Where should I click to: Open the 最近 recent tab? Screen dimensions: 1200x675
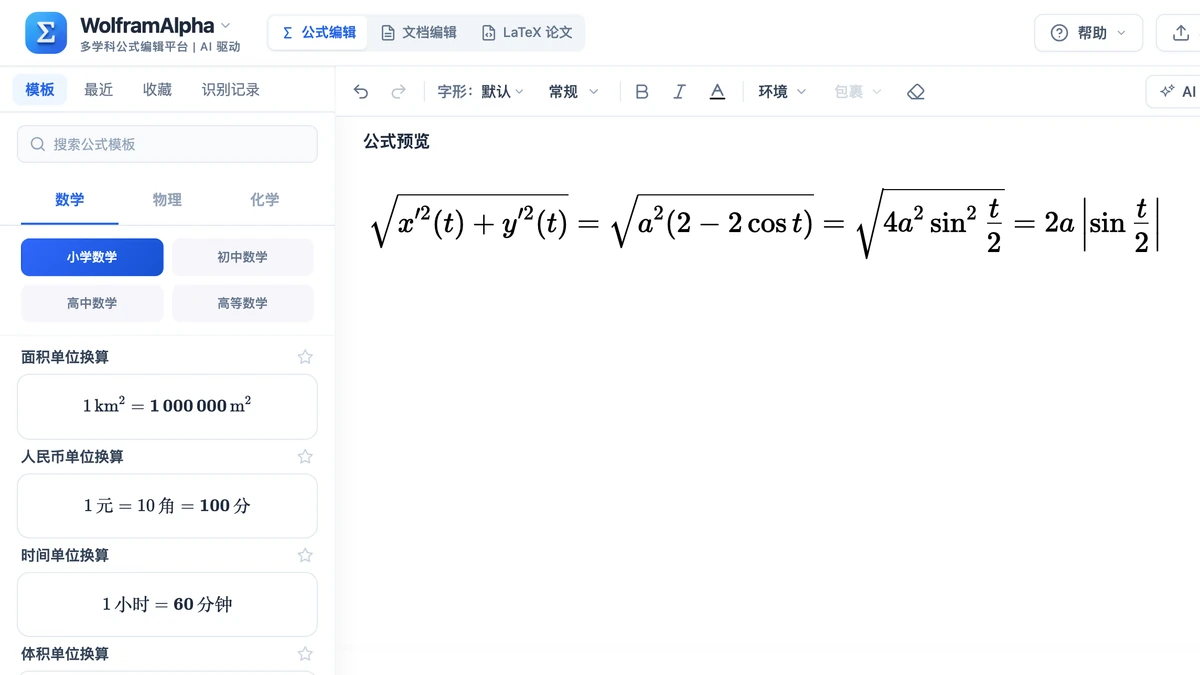(x=99, y=90)
